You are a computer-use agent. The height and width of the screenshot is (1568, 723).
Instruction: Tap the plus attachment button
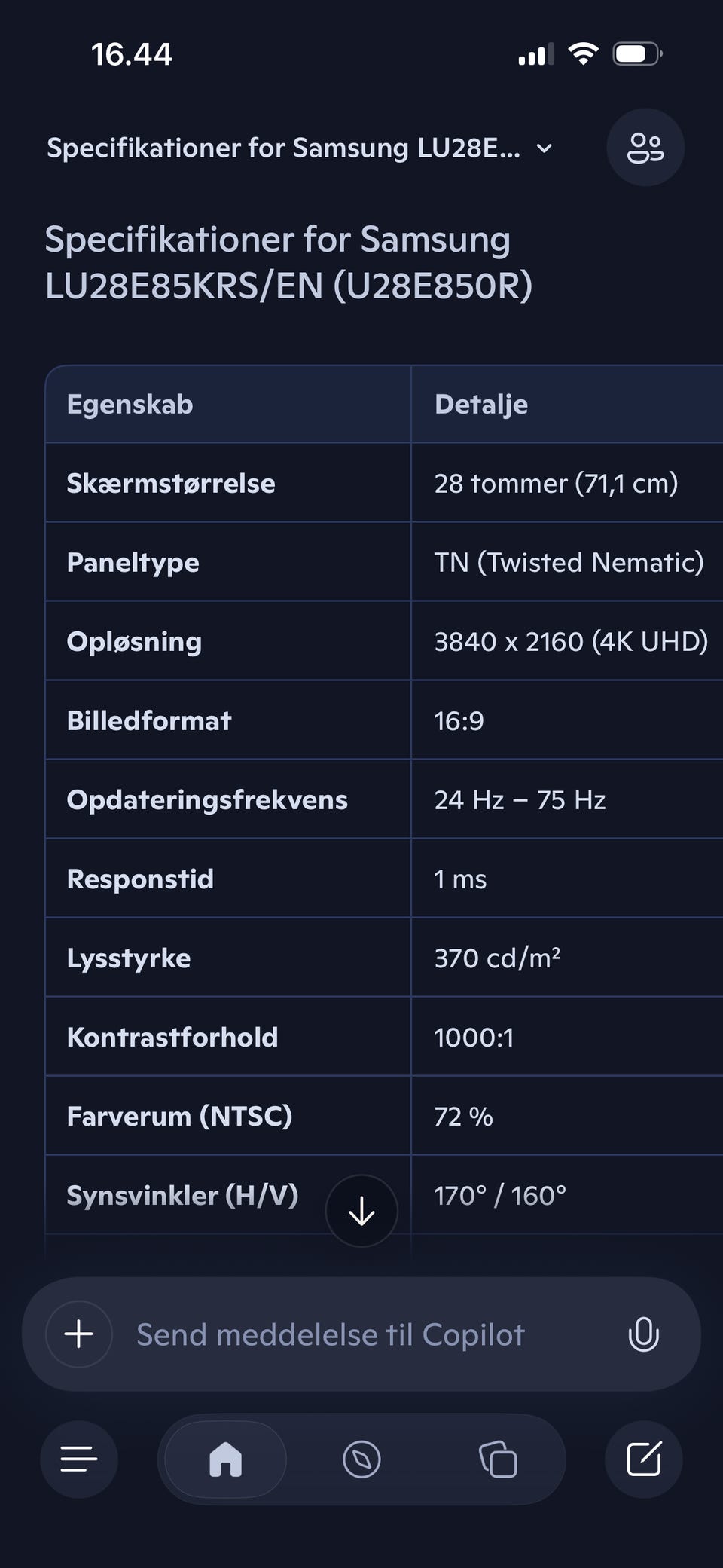coord(79,1334)
